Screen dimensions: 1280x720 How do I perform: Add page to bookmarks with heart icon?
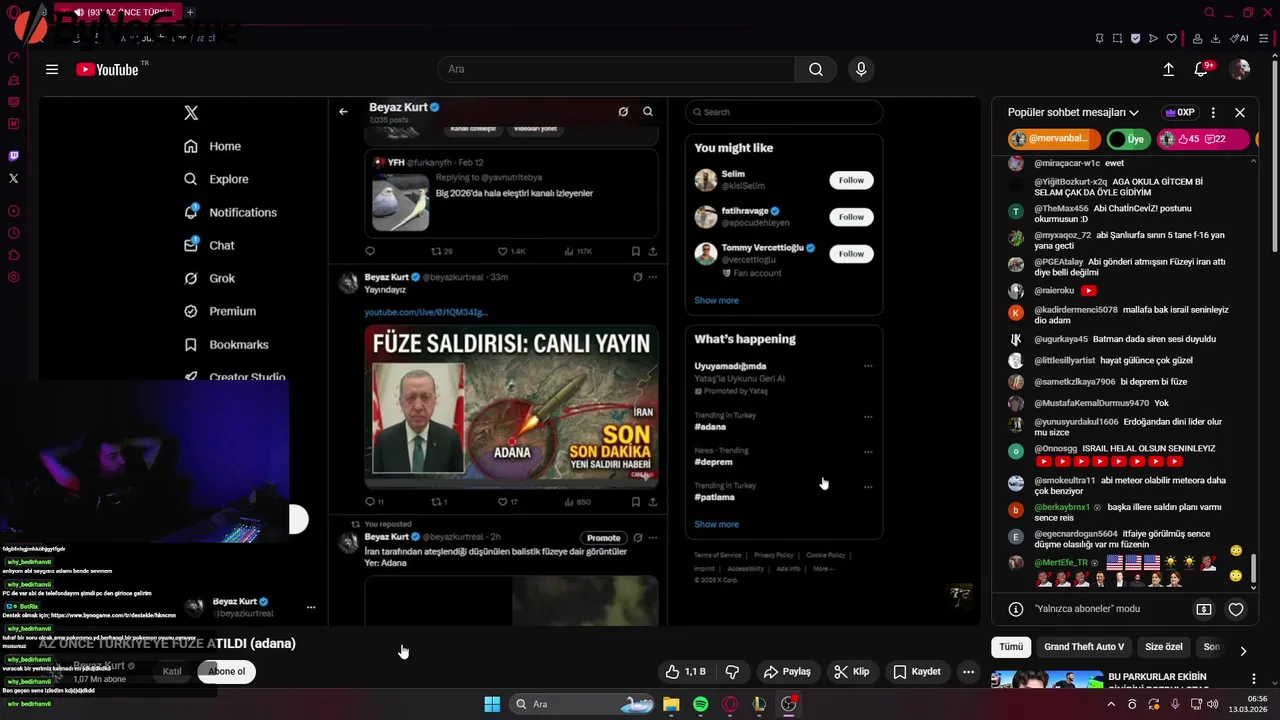1172,39
